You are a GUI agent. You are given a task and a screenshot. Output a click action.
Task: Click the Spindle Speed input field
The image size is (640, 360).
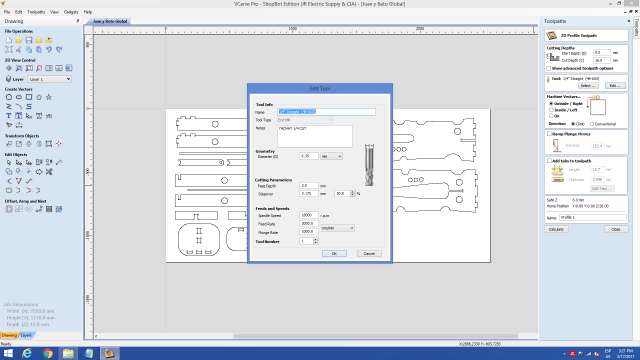coord(308,215)
